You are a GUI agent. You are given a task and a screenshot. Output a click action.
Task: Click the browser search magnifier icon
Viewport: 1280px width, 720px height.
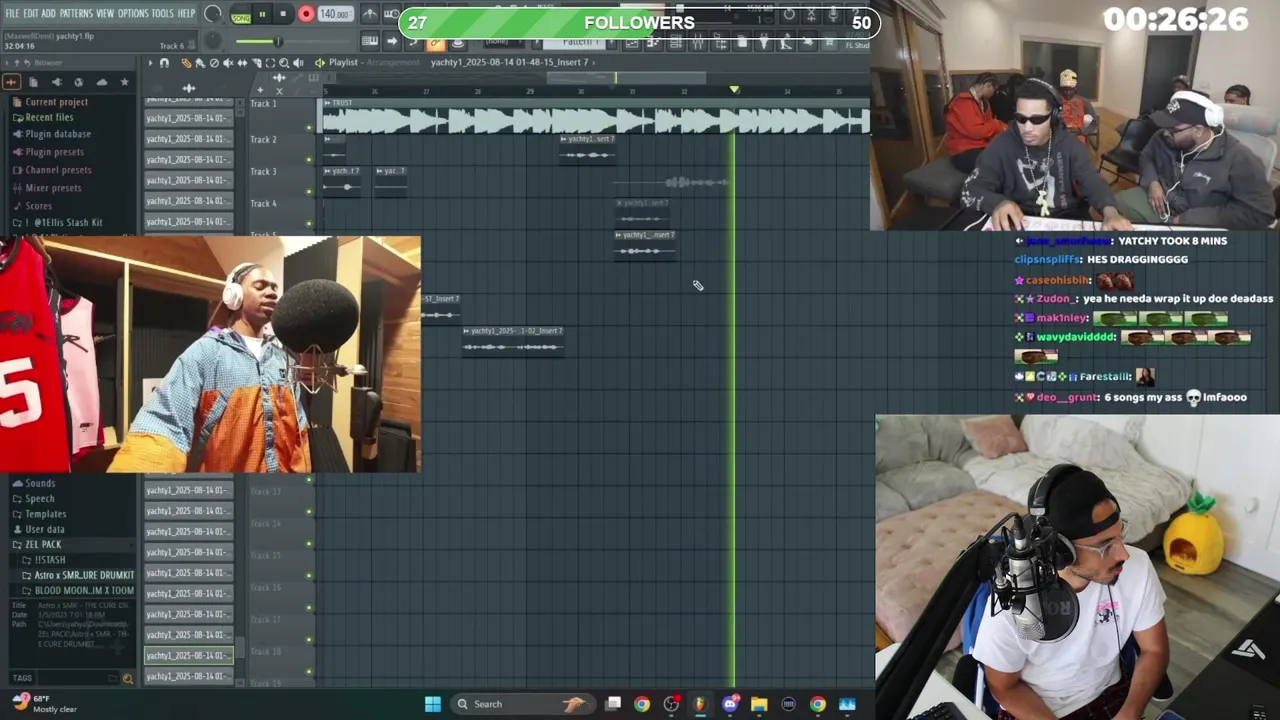tap(127, 678)
